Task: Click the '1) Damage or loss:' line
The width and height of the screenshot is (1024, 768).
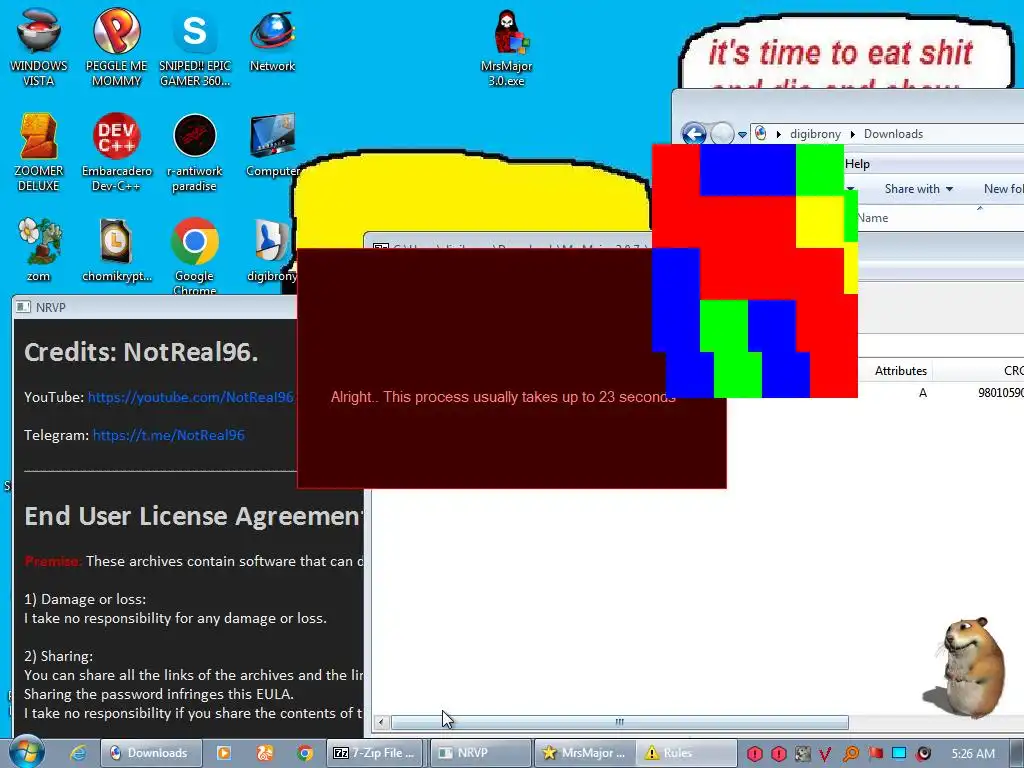Action: point(85,599)
